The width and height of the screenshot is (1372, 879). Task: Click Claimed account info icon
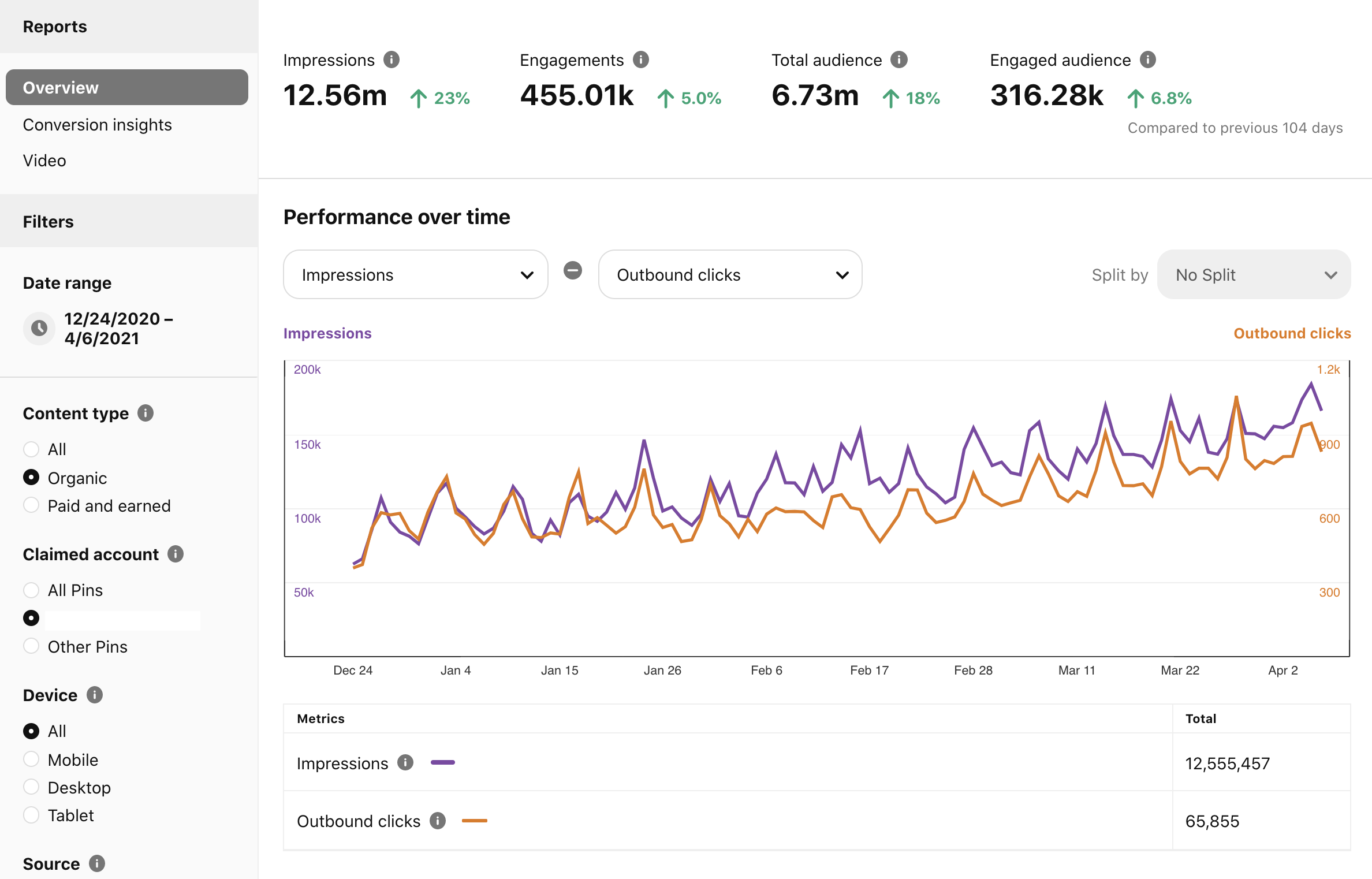tap(176, 554)
